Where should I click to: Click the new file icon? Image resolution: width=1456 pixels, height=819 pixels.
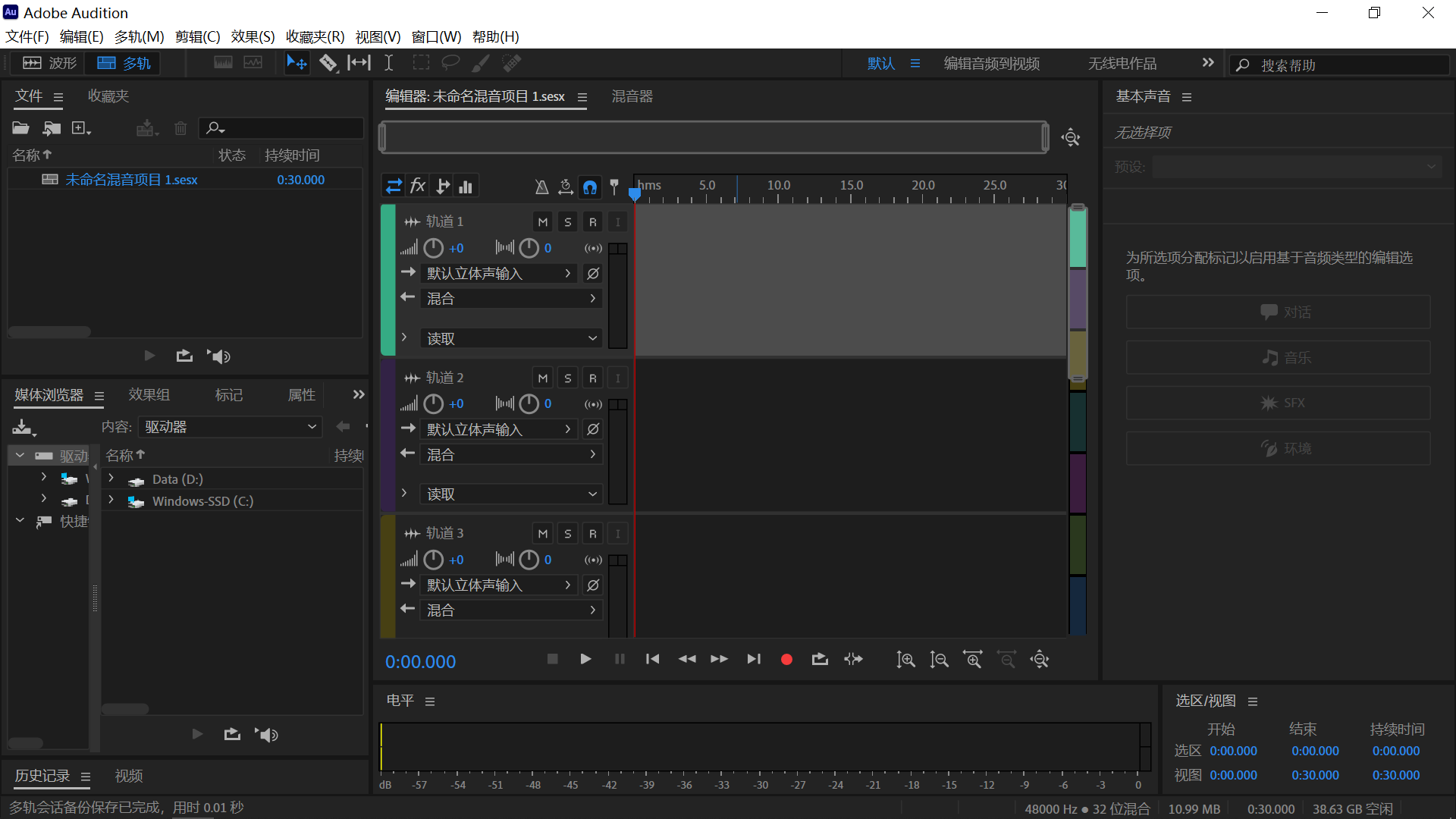(80, 128)
